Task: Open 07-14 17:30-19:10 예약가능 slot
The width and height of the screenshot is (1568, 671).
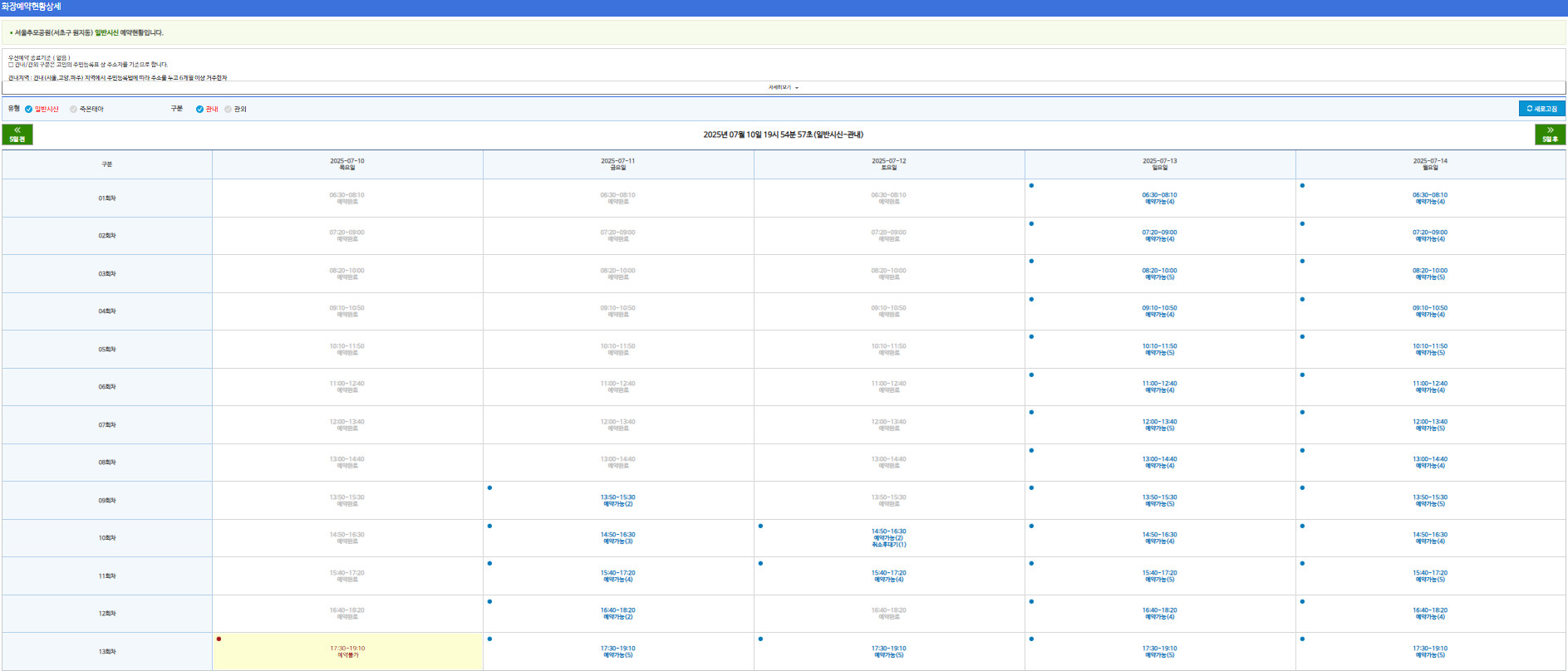Action: pyautogui.click(x=1429, y=652)
